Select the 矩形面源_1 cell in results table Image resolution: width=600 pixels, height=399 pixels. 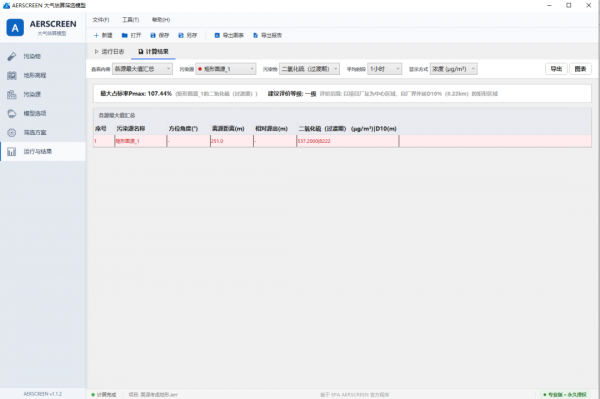(140, 141)
